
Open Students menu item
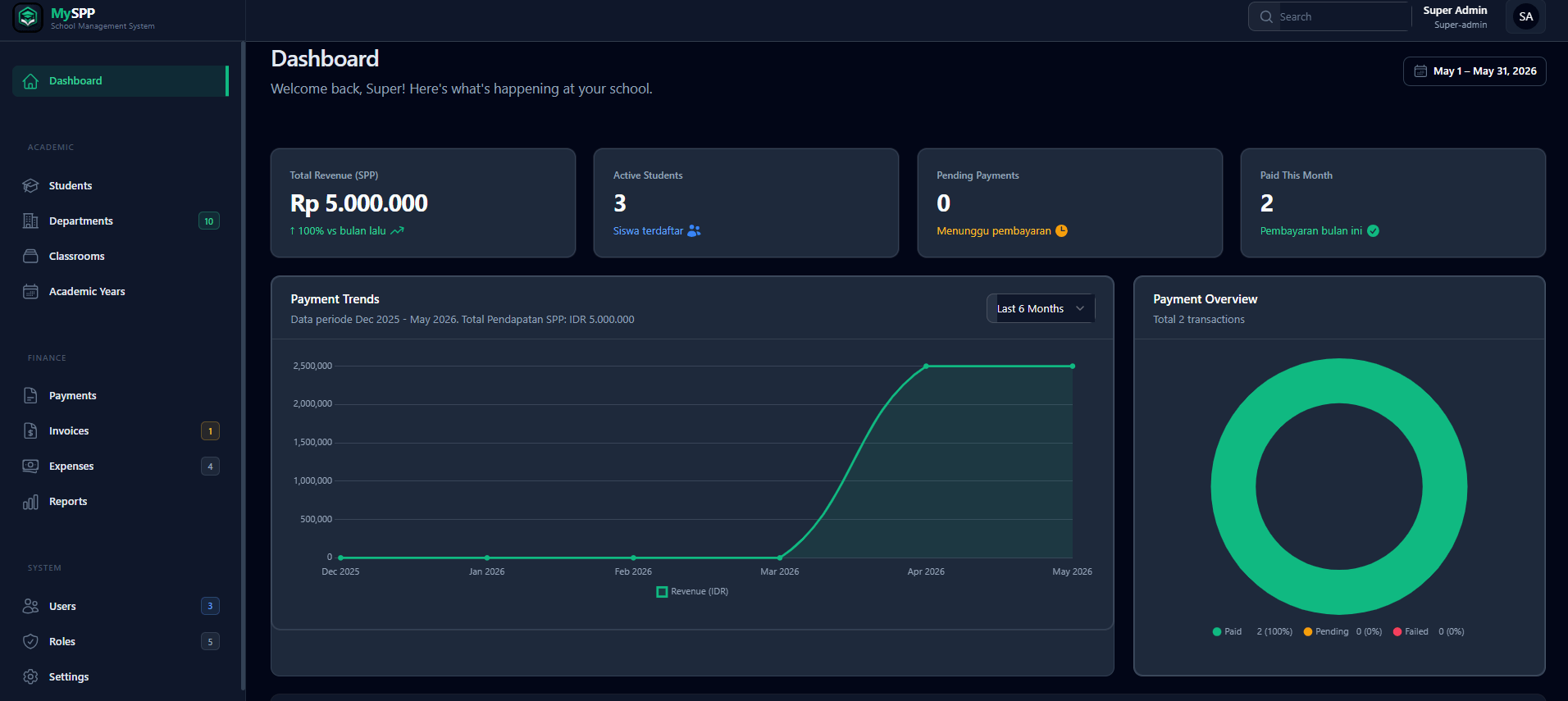[x=120, y=186]
